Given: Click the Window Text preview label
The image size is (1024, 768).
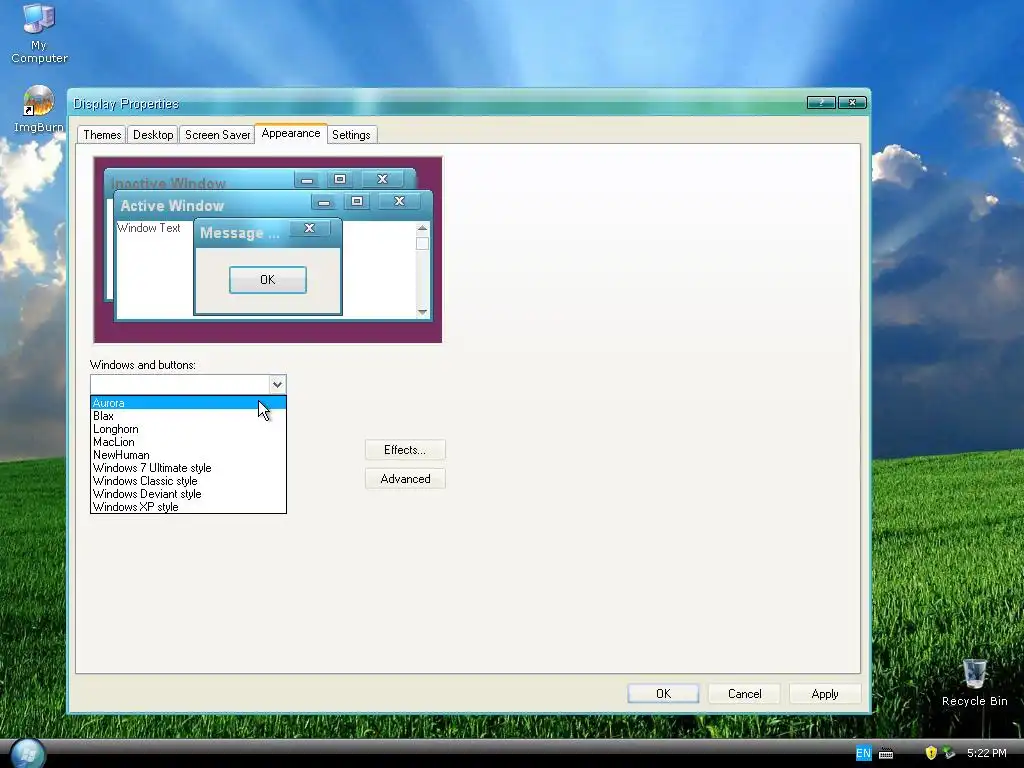Looking at the screenshot, I should [148, 228].
